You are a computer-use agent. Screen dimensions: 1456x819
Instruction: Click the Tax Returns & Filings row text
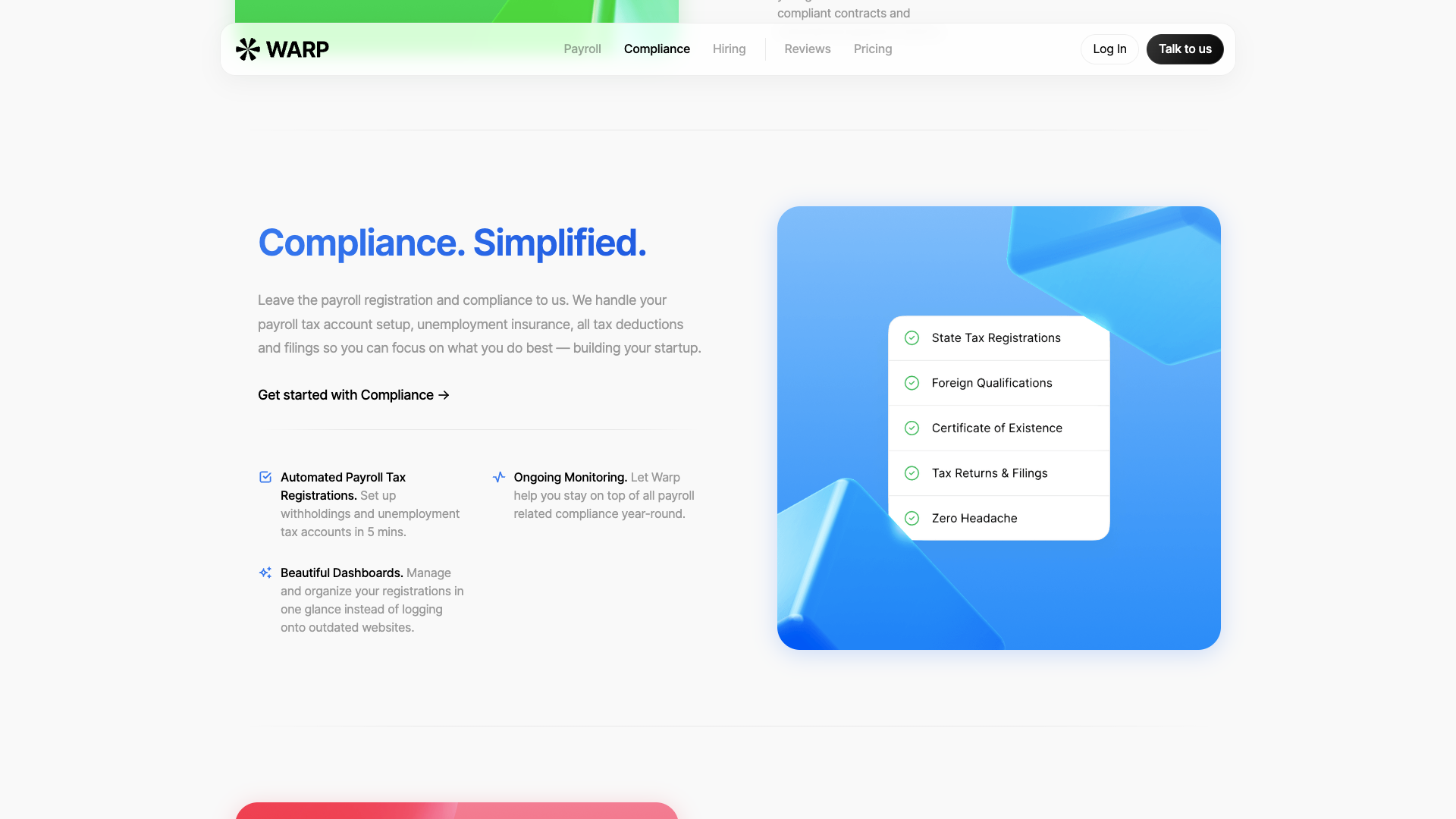click(990, 473)
